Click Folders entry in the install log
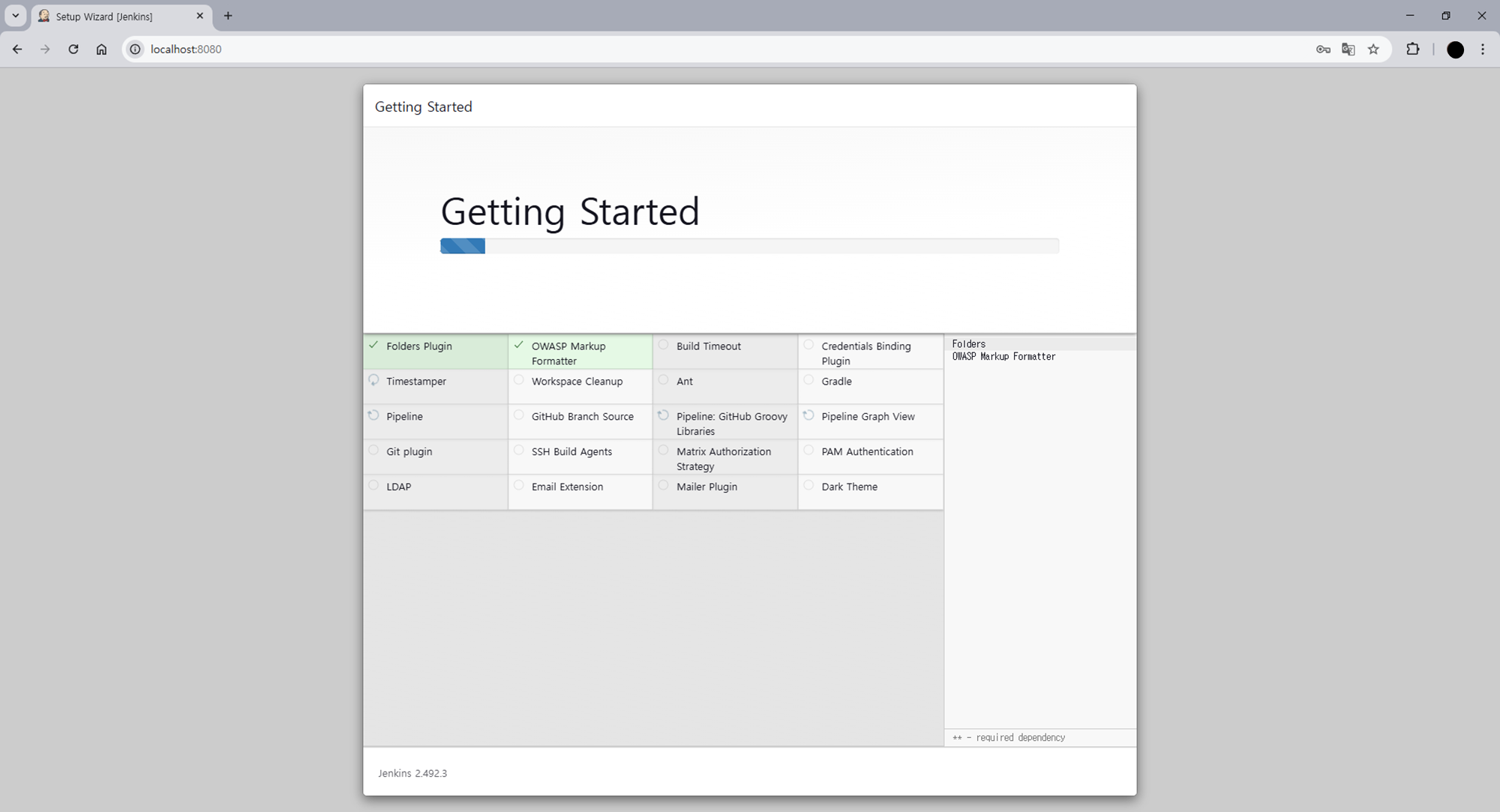1500x812 pixels. (x=968, y=344)
